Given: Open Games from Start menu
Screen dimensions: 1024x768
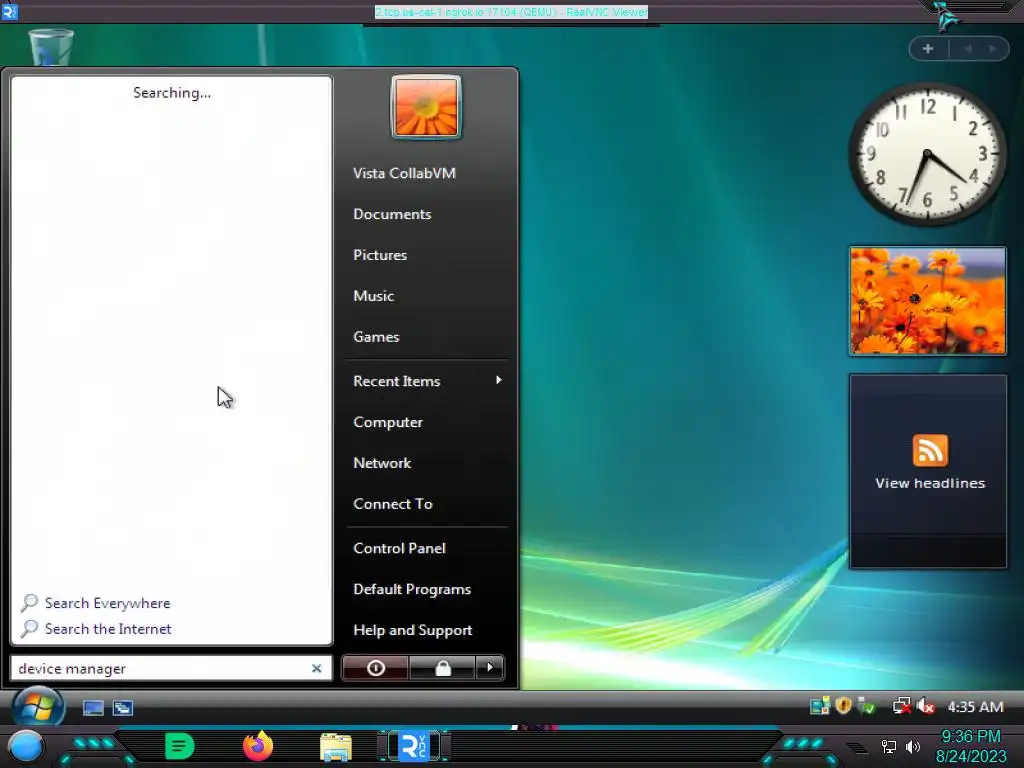Looking at the screenshot, I should pos(376,337).
